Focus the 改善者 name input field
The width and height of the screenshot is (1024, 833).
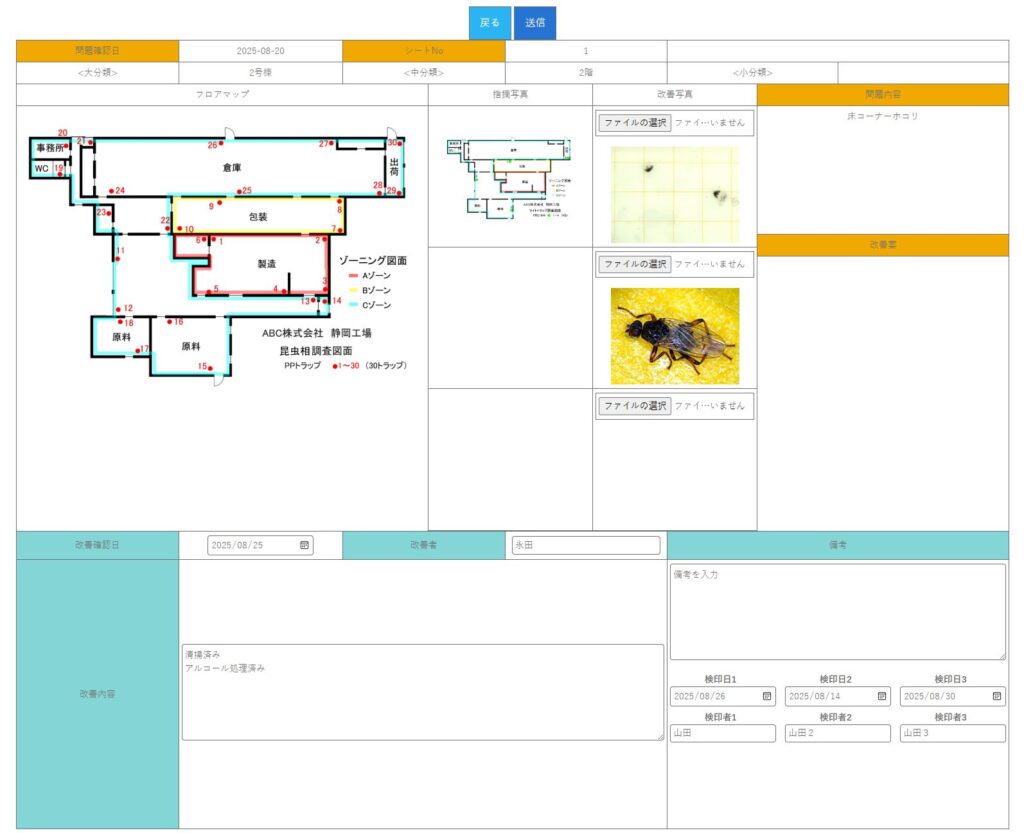coord(585,546)
